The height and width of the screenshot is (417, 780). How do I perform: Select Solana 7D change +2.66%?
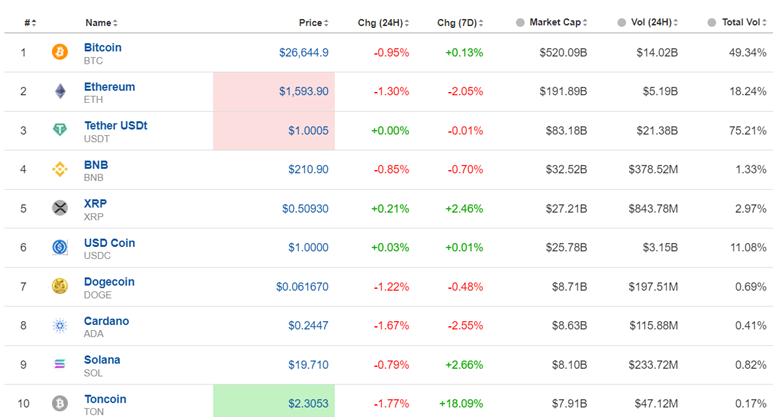click(464, 365)
